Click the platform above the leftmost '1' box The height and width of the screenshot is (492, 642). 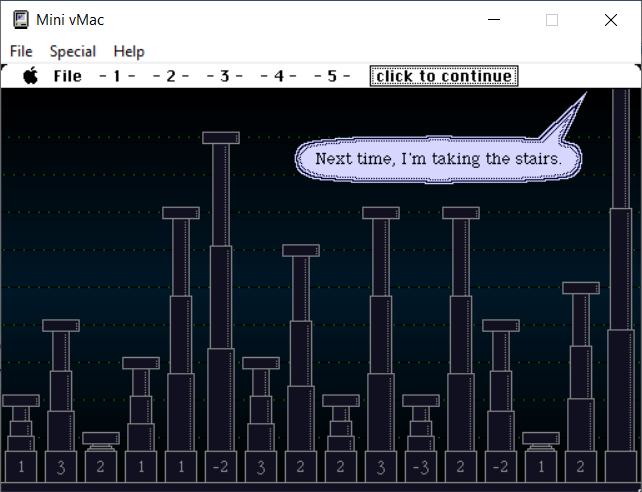coord(21,400)
